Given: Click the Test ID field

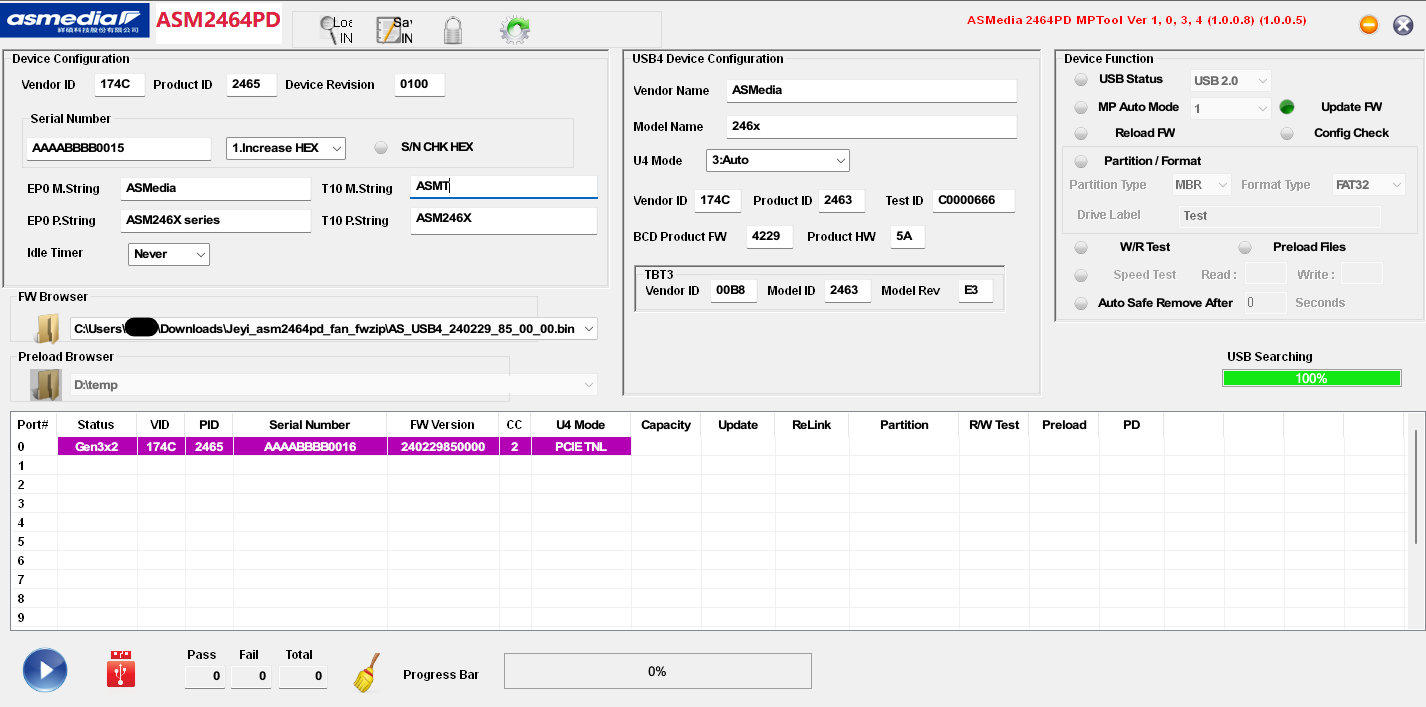Looking at the screenshot, I should click(x=974, y=201).
